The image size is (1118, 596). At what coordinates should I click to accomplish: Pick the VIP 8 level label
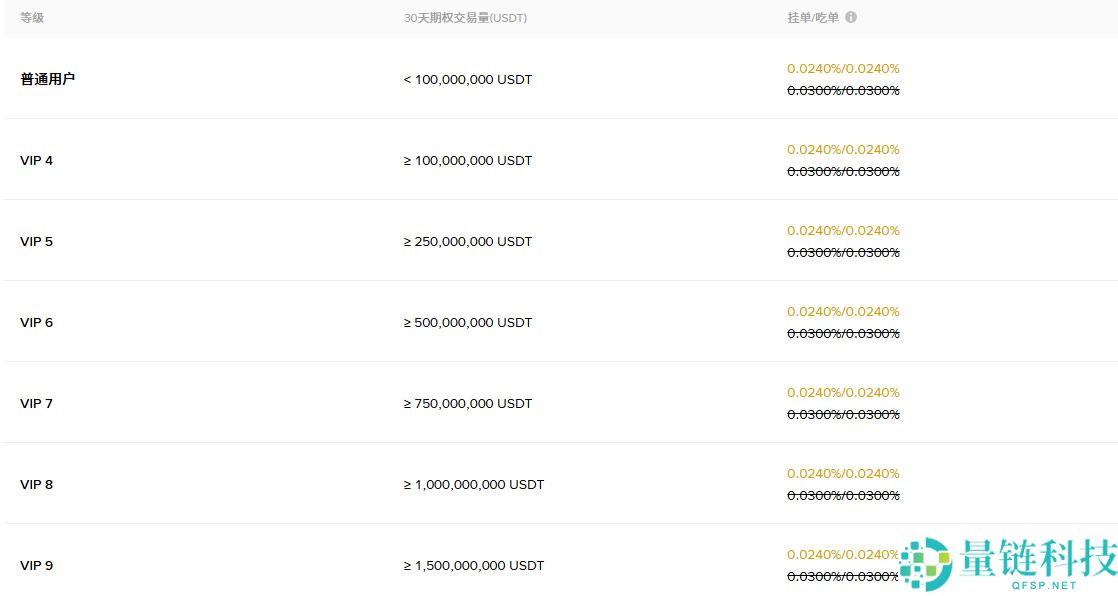(x=36, y=484)
